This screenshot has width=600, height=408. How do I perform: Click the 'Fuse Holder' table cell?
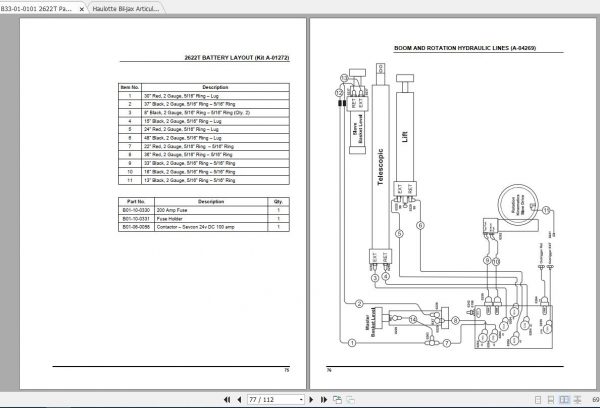pyautogui.click(x=211, y=219)
